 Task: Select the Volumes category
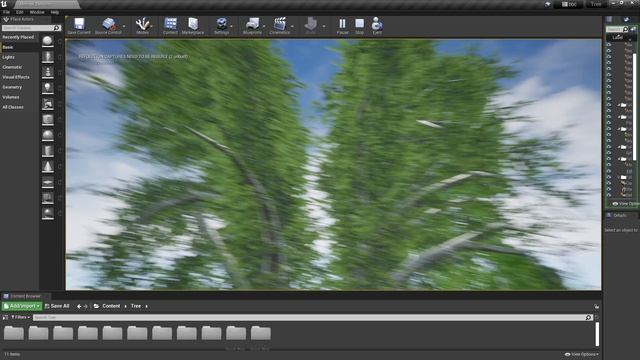click(11, 97)
